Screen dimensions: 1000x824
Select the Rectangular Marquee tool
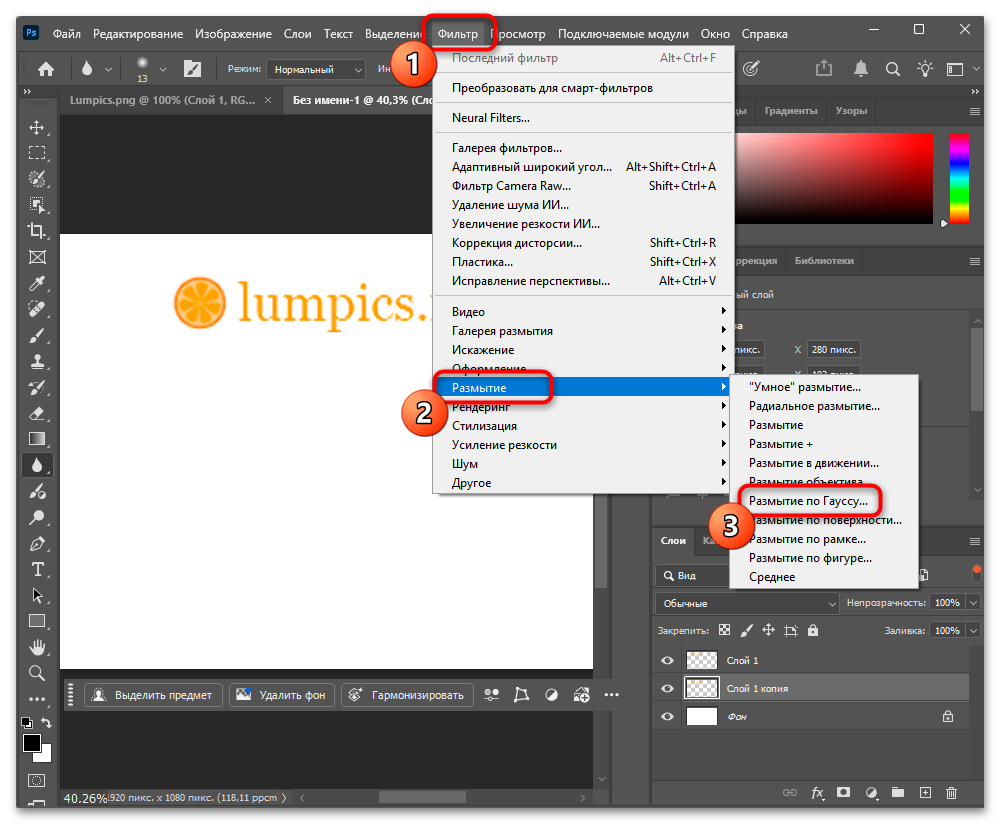(37, 153)
